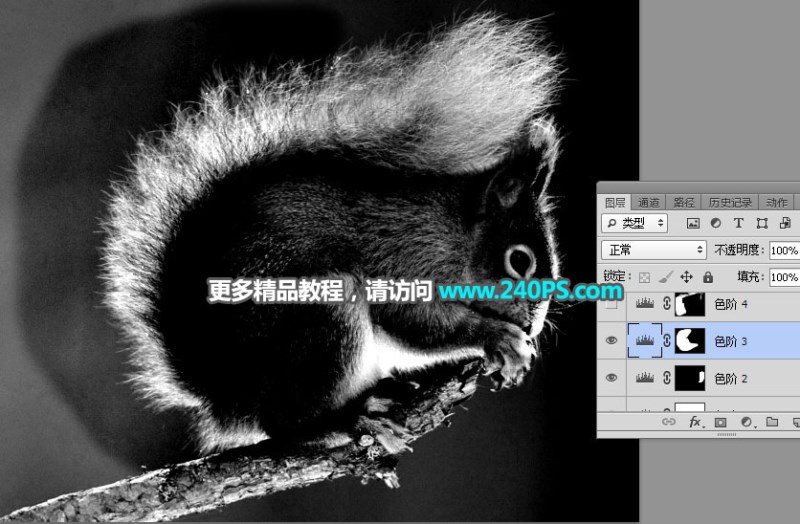This screenshot has height=524, width=800.
Task: Create new fill or adjustment layer icon
Action: [x=746, y=422]
